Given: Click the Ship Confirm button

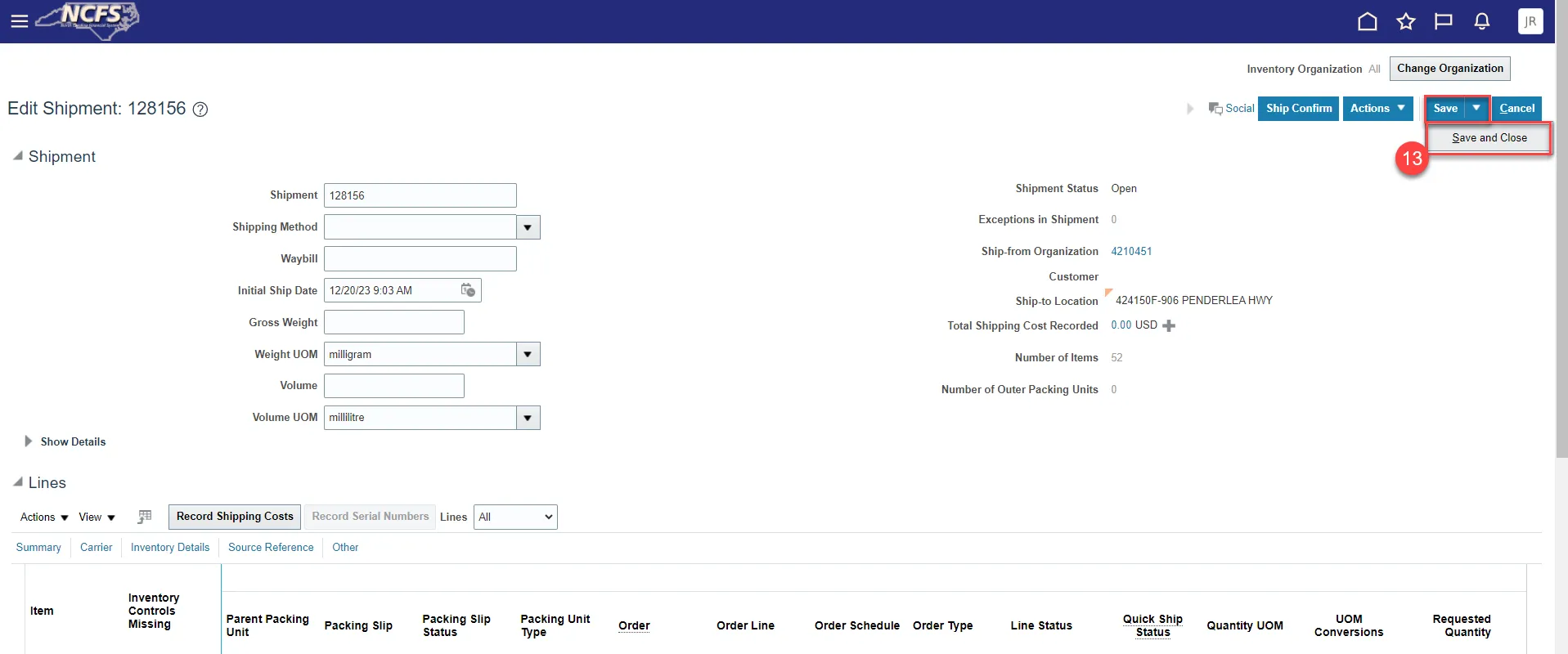Looking at the screenshot, I should click(1299, 109).
